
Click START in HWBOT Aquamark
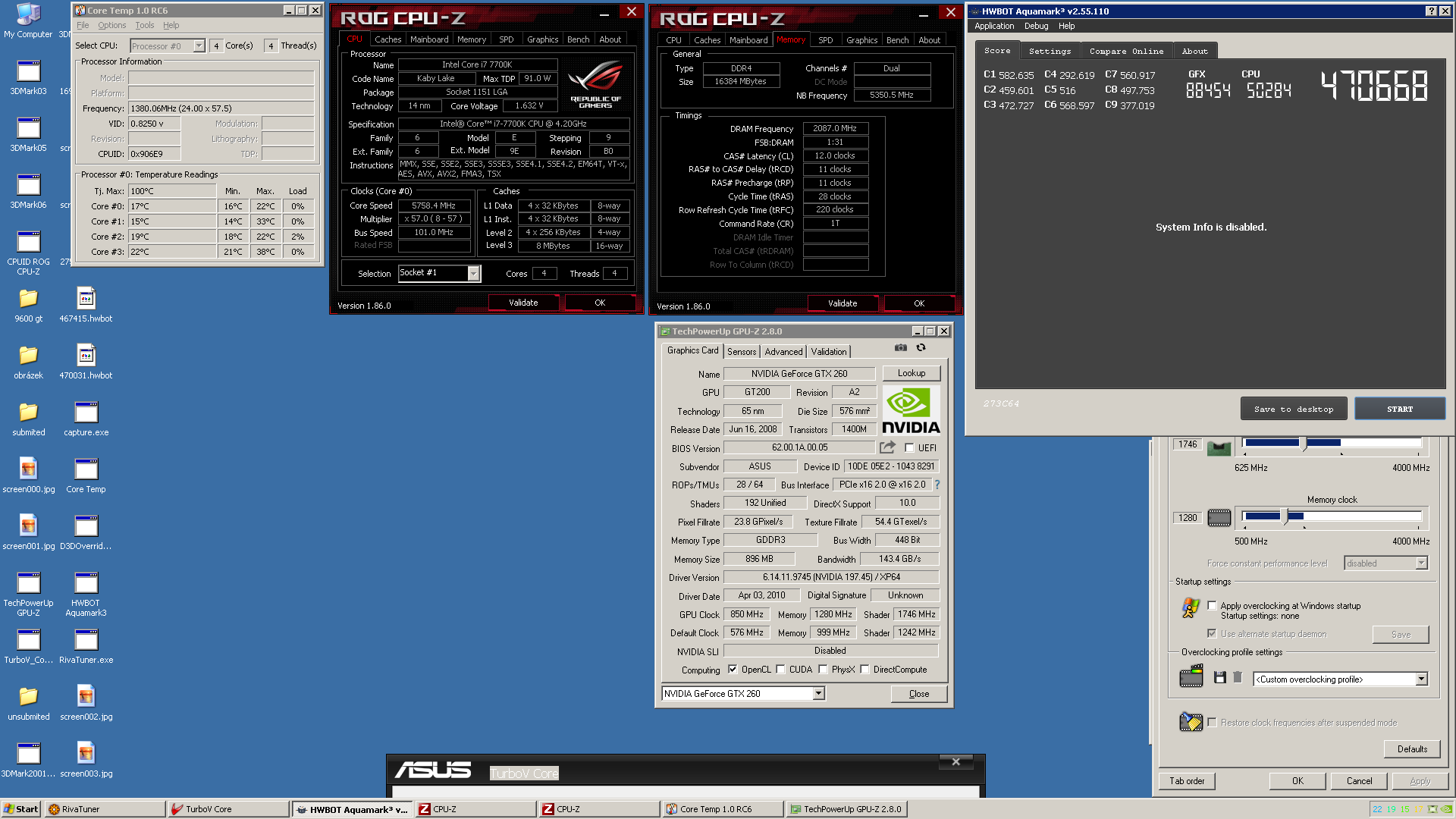pyautogui.click(x=1400, y=409)
